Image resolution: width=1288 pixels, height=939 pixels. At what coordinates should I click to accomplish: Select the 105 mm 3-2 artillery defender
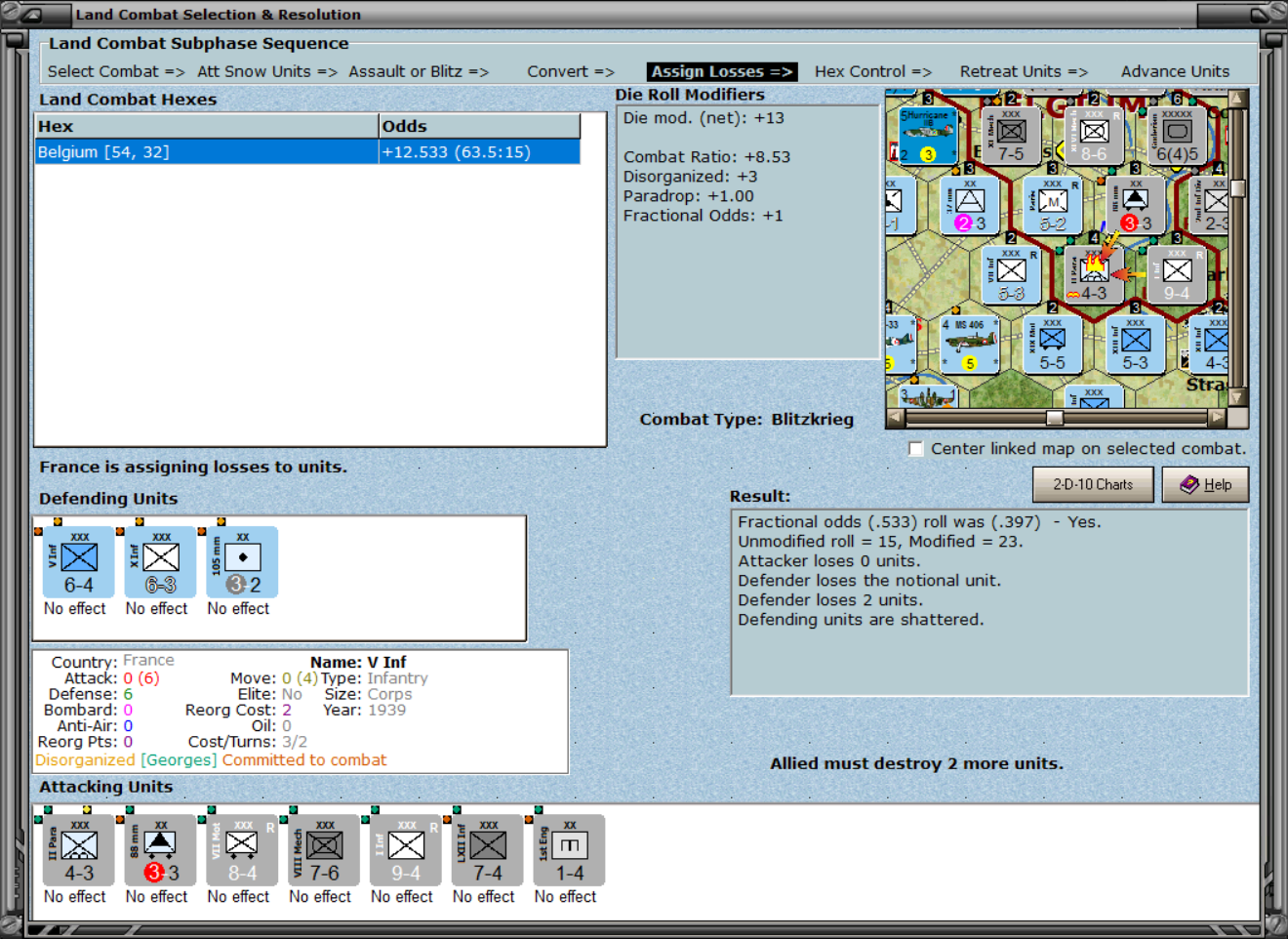pyautogui.click(x=243, y=562)
